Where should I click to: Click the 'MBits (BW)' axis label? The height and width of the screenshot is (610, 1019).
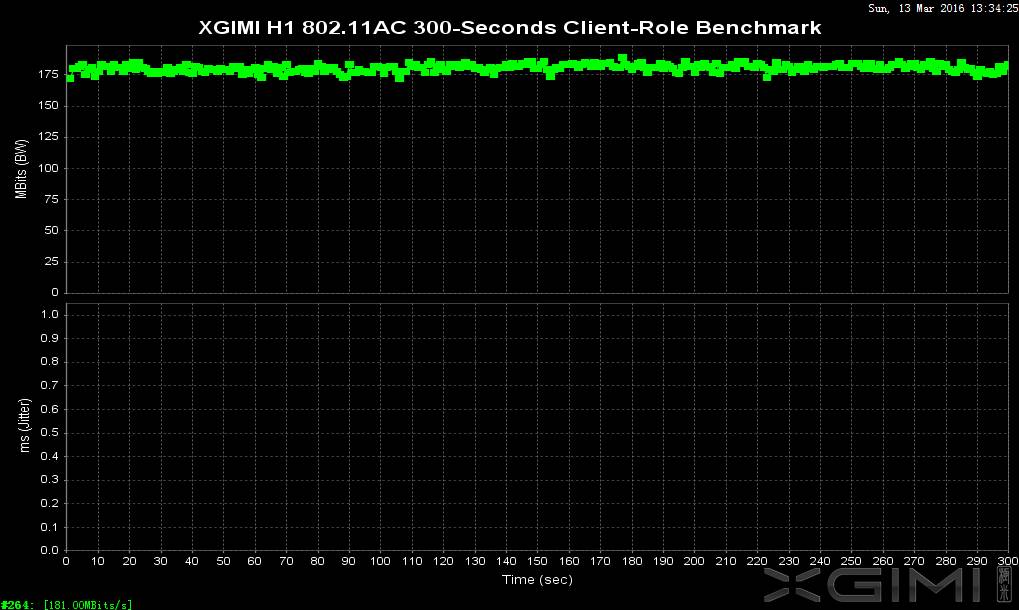(x=21, y=169)
